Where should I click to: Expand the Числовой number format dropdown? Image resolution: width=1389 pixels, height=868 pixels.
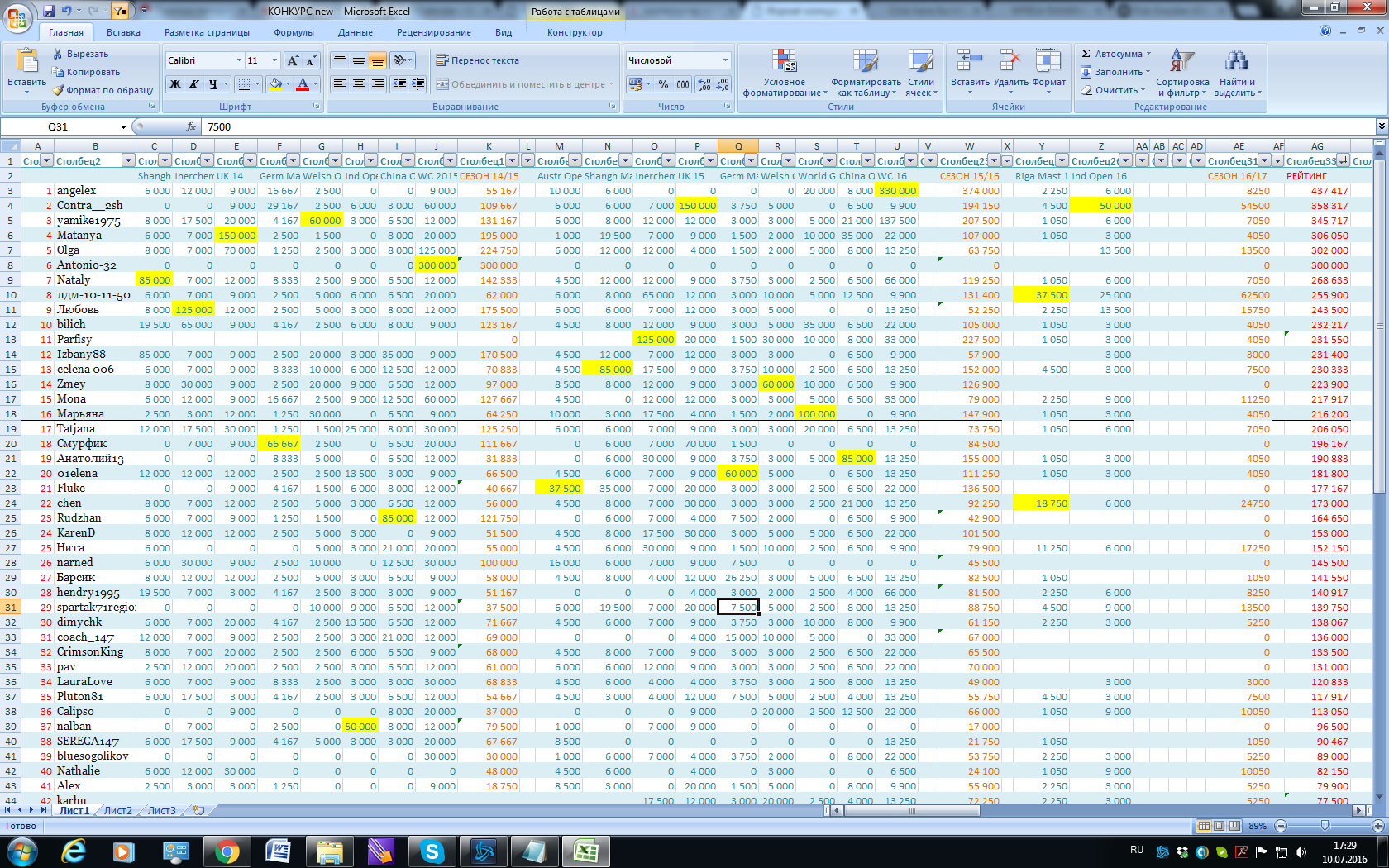725,60
